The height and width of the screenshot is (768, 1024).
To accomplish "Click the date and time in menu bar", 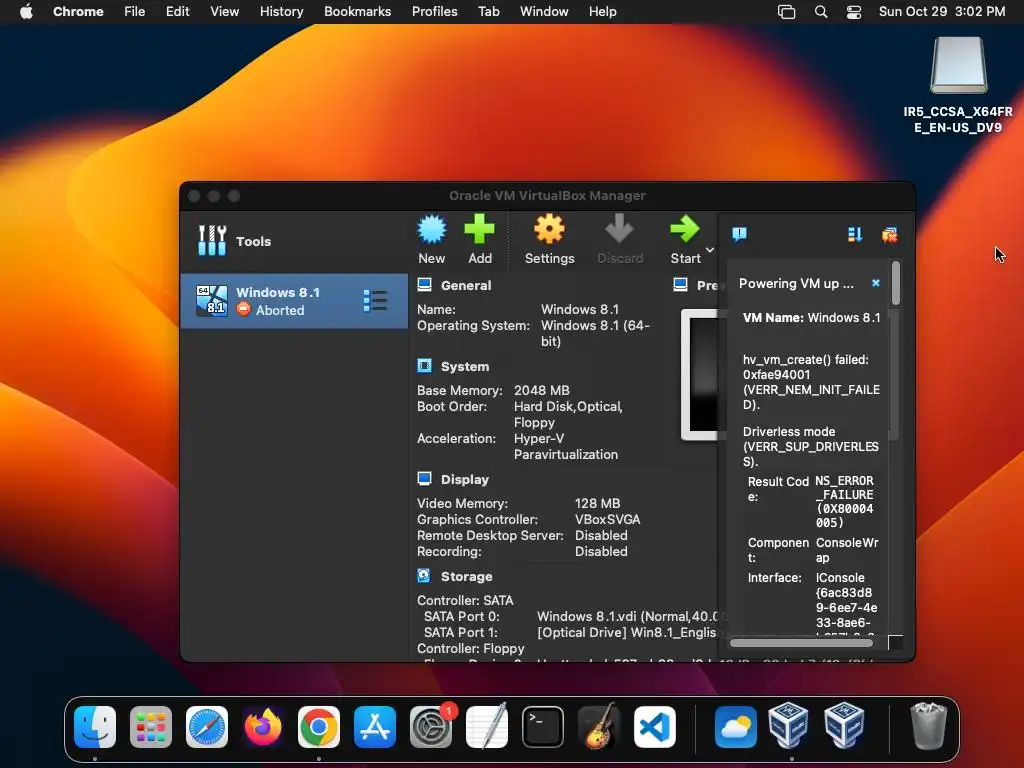I will pyautogui.click(x=942, y=12).
